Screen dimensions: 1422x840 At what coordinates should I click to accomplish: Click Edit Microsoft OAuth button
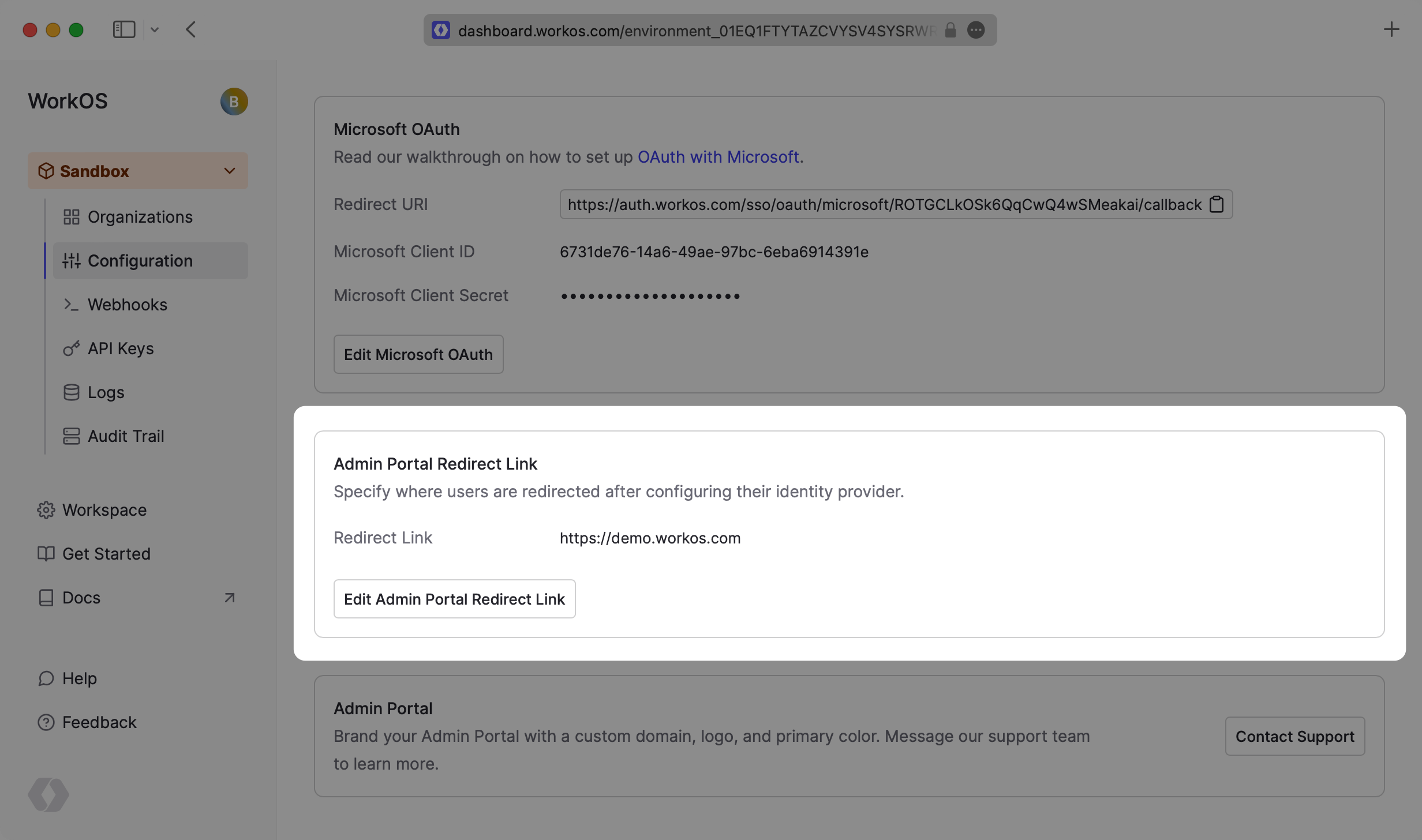418,354
